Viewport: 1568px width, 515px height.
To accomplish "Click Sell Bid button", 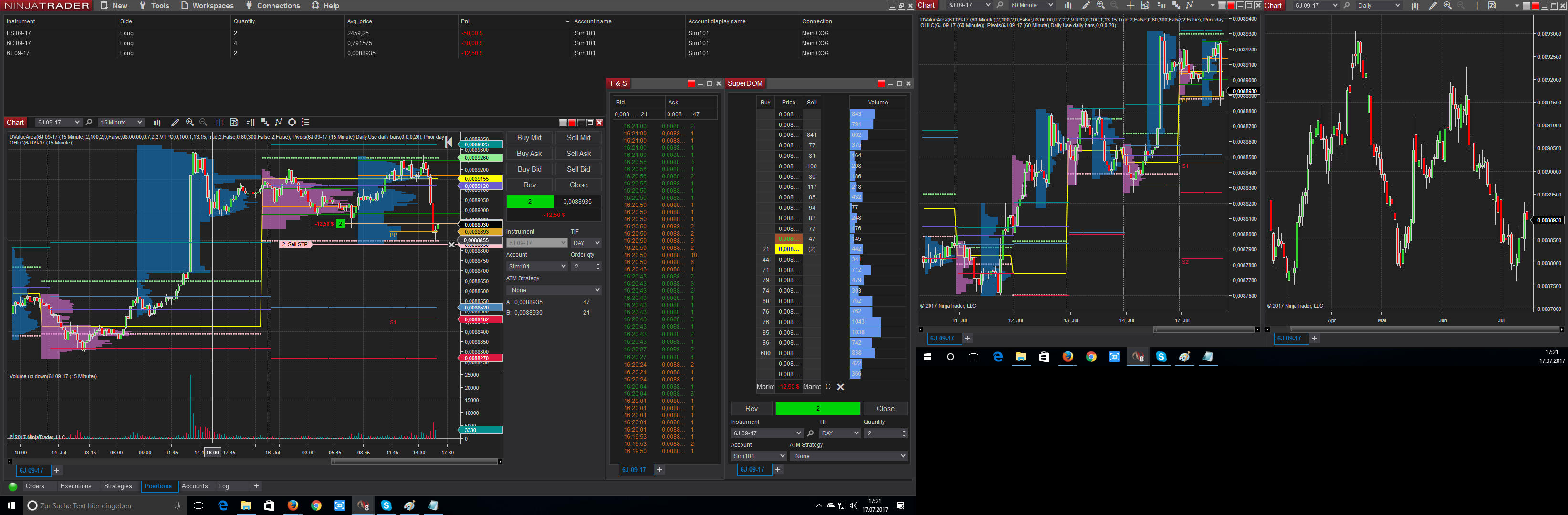I will [x=578, y=170].
